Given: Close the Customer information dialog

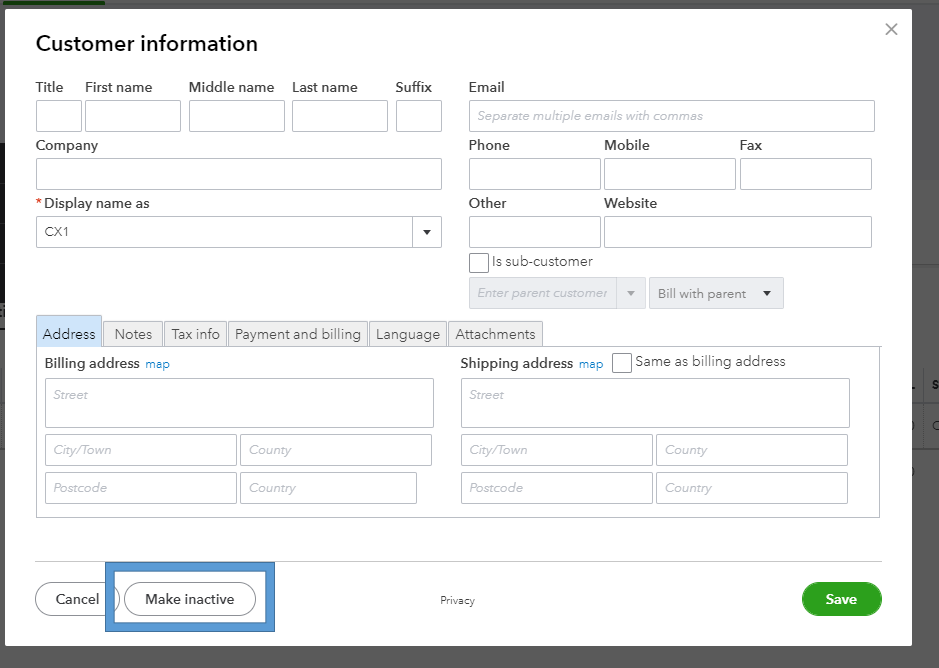Looking at the screenshot, I should click(x=891, y=30).
